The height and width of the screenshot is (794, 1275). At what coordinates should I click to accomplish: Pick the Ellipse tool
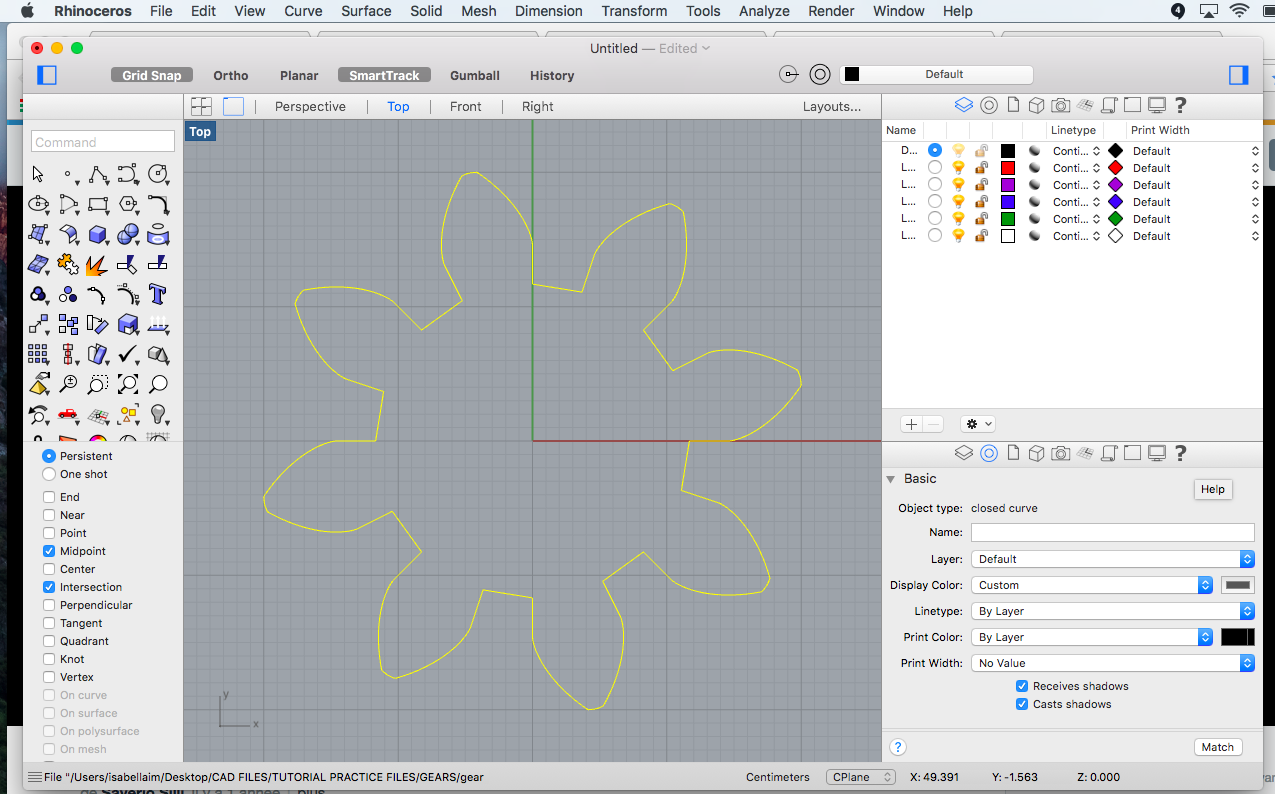39,204
